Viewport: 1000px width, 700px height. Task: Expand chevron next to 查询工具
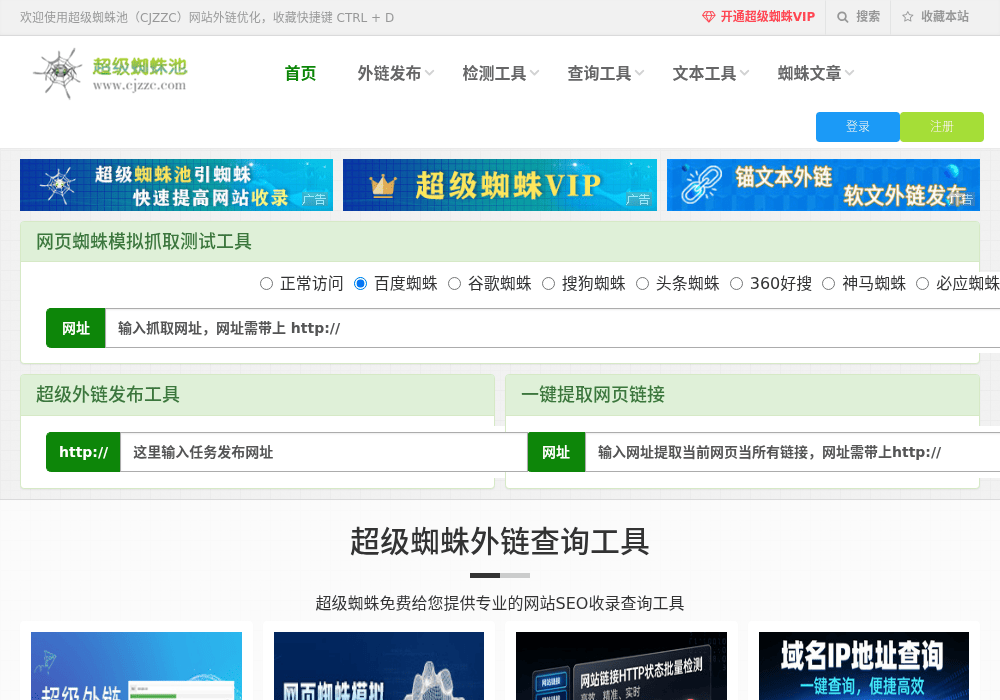(640, 73)
